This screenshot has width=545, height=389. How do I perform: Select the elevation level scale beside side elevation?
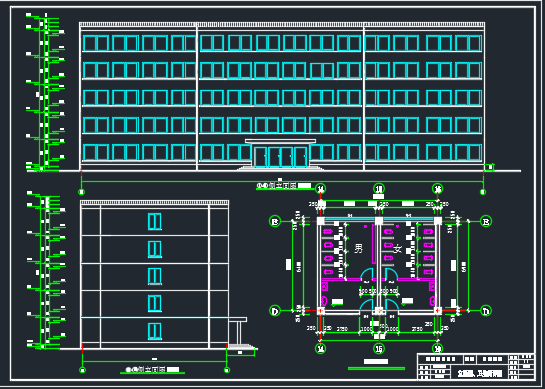click(46, 270)
